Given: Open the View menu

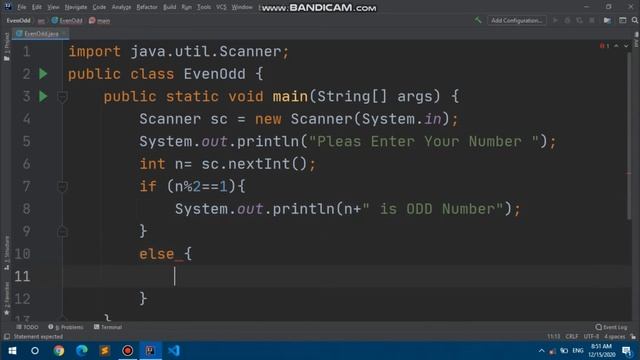Looking at the screenshot, I should [53, 7].
